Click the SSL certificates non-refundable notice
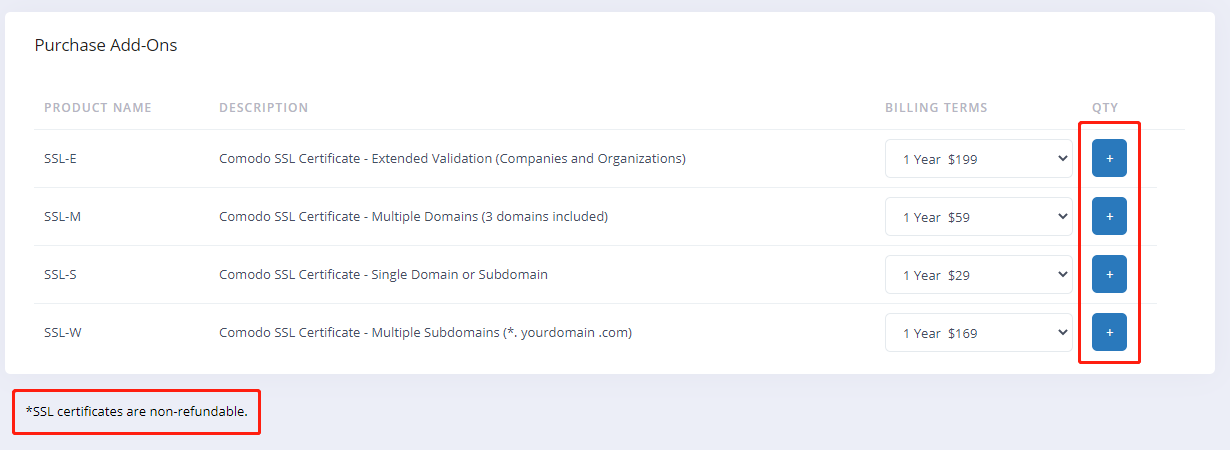1230x450 pixels. coord(137,412)
